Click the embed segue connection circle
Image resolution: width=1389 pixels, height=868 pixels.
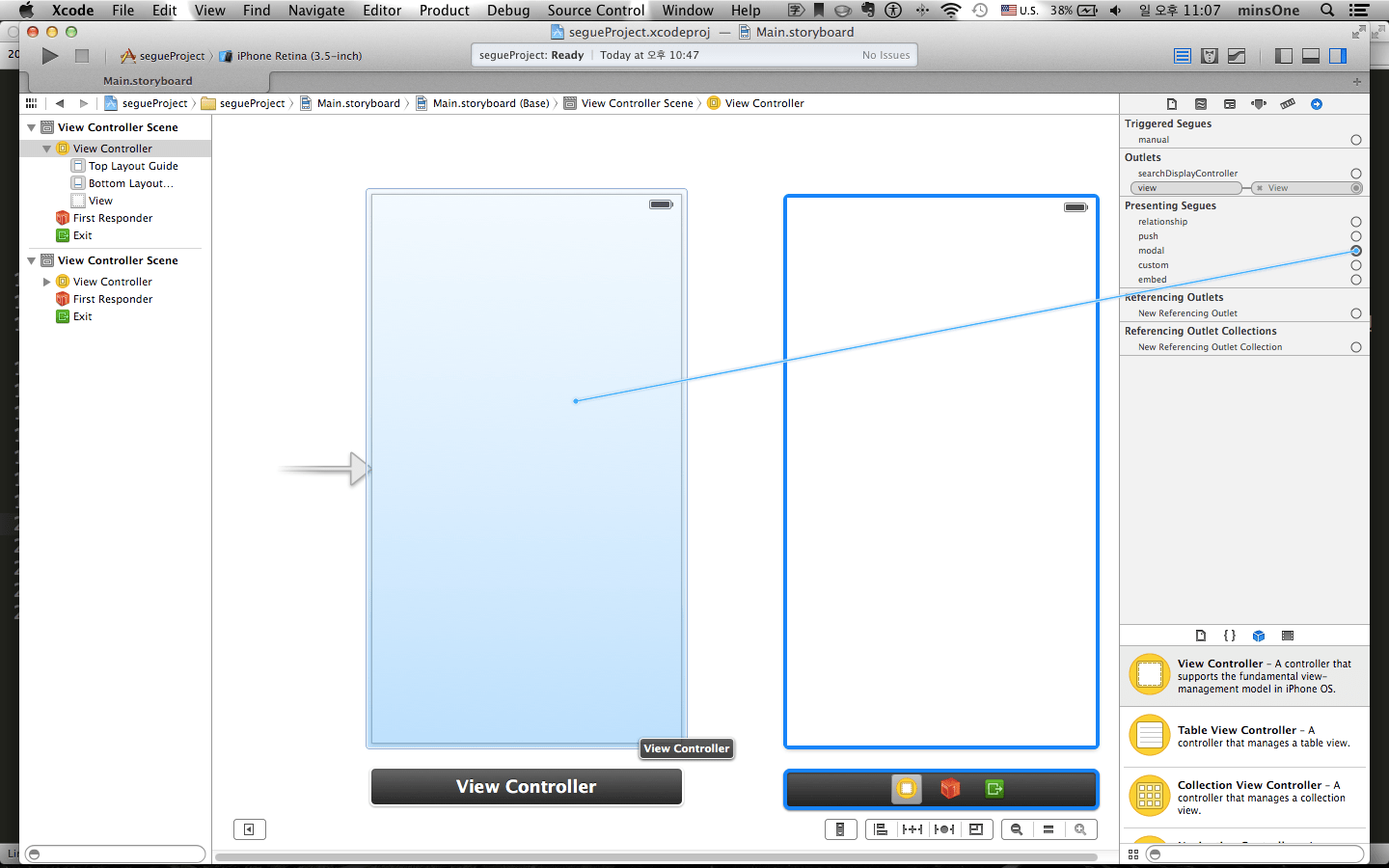click(1356, 280)
